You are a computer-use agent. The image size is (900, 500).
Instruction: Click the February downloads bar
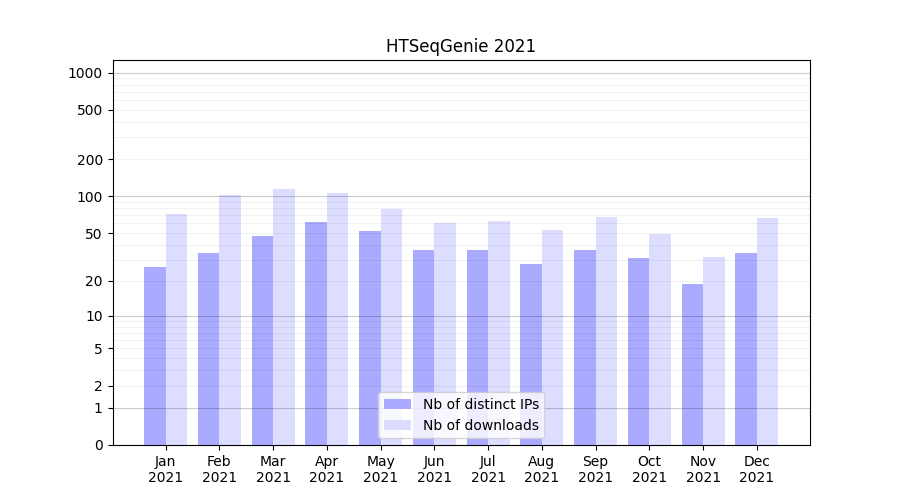coord(230,320)
